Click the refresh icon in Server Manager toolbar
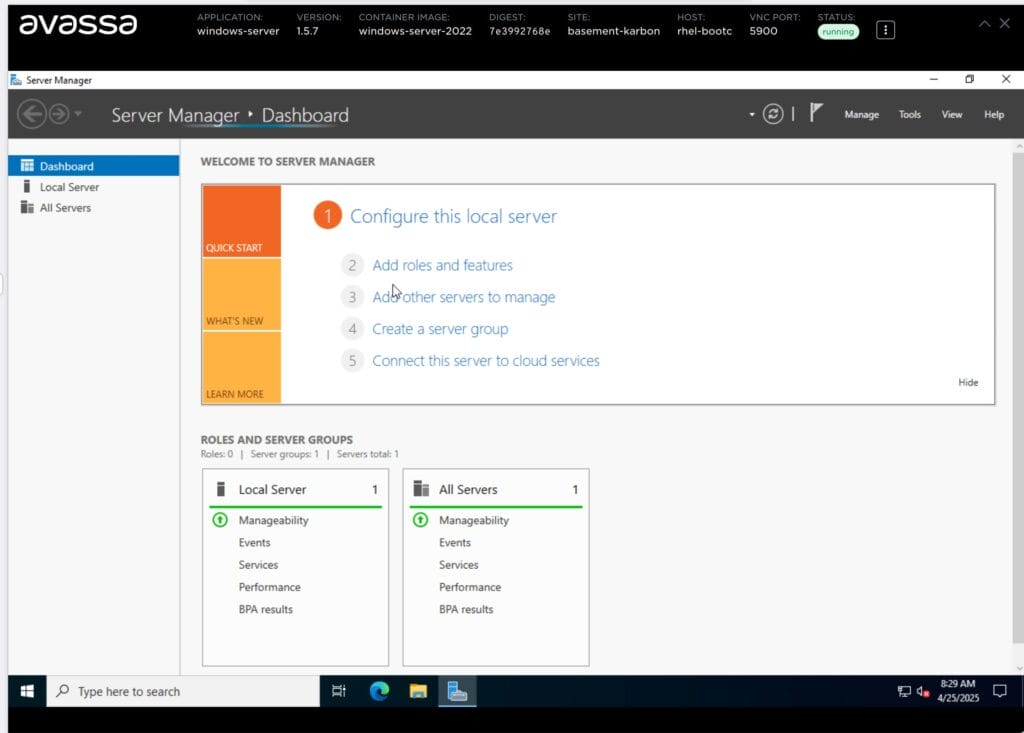 click(x=773, y=113)
